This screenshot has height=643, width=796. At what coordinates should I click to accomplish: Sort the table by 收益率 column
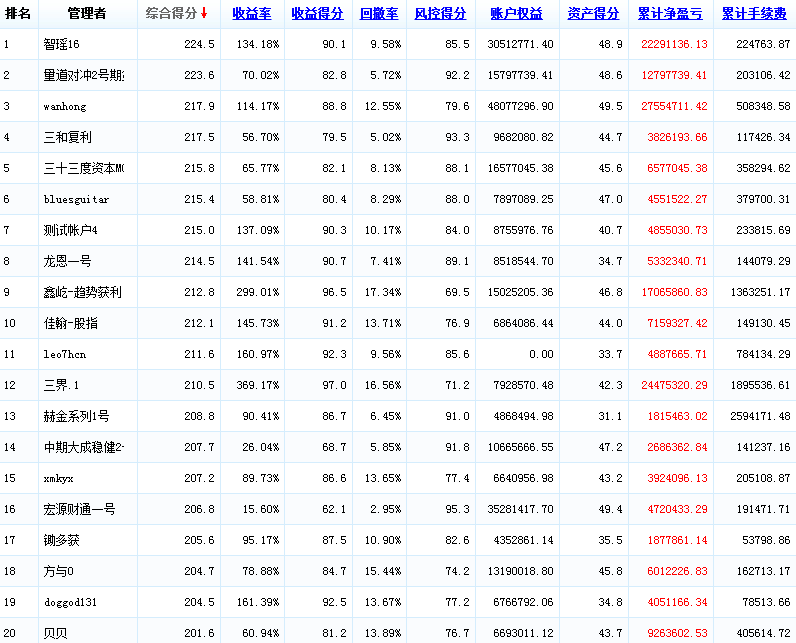click(x=251, y=14)
